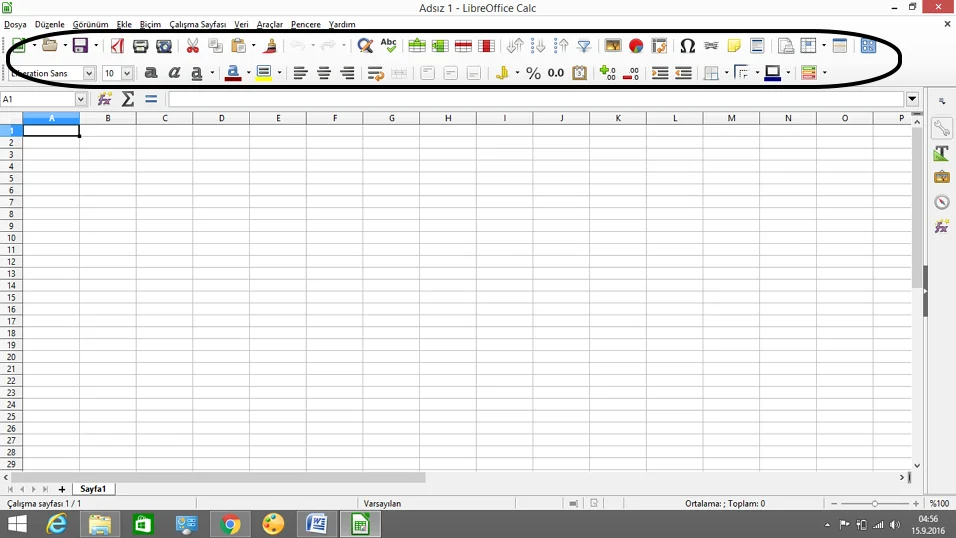This screenshot has width=956, height=538.
Task: Insert an image using the picture icon
Action: [x=613, y=45]
